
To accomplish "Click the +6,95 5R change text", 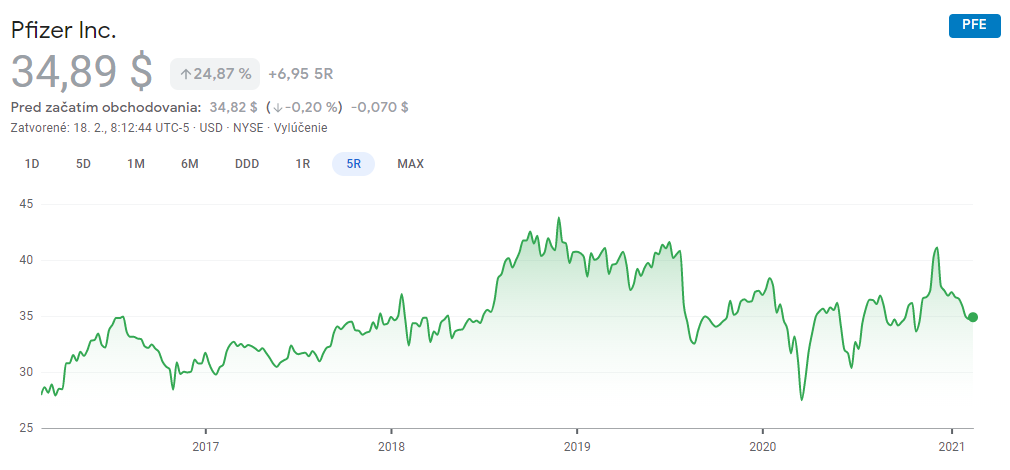I will [300, 74].
